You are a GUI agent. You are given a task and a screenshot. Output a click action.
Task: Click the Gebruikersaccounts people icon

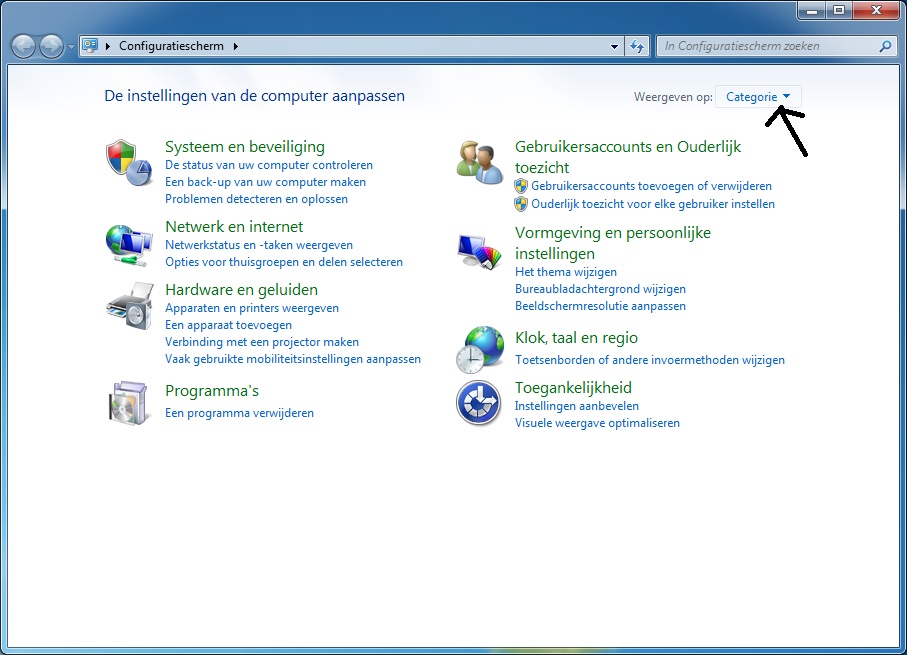point(480,163)
